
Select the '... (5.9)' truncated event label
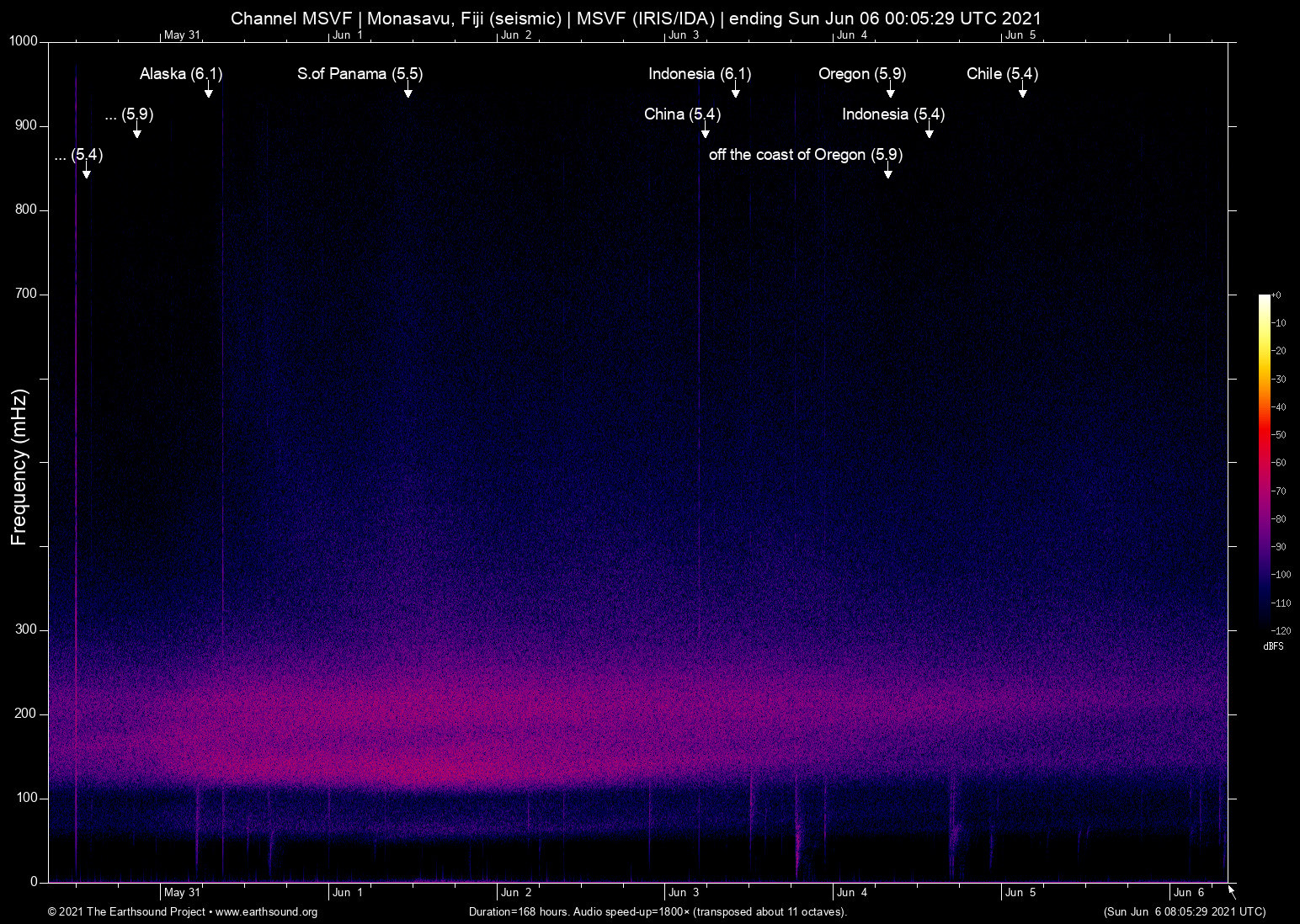[x=130, y=114]
